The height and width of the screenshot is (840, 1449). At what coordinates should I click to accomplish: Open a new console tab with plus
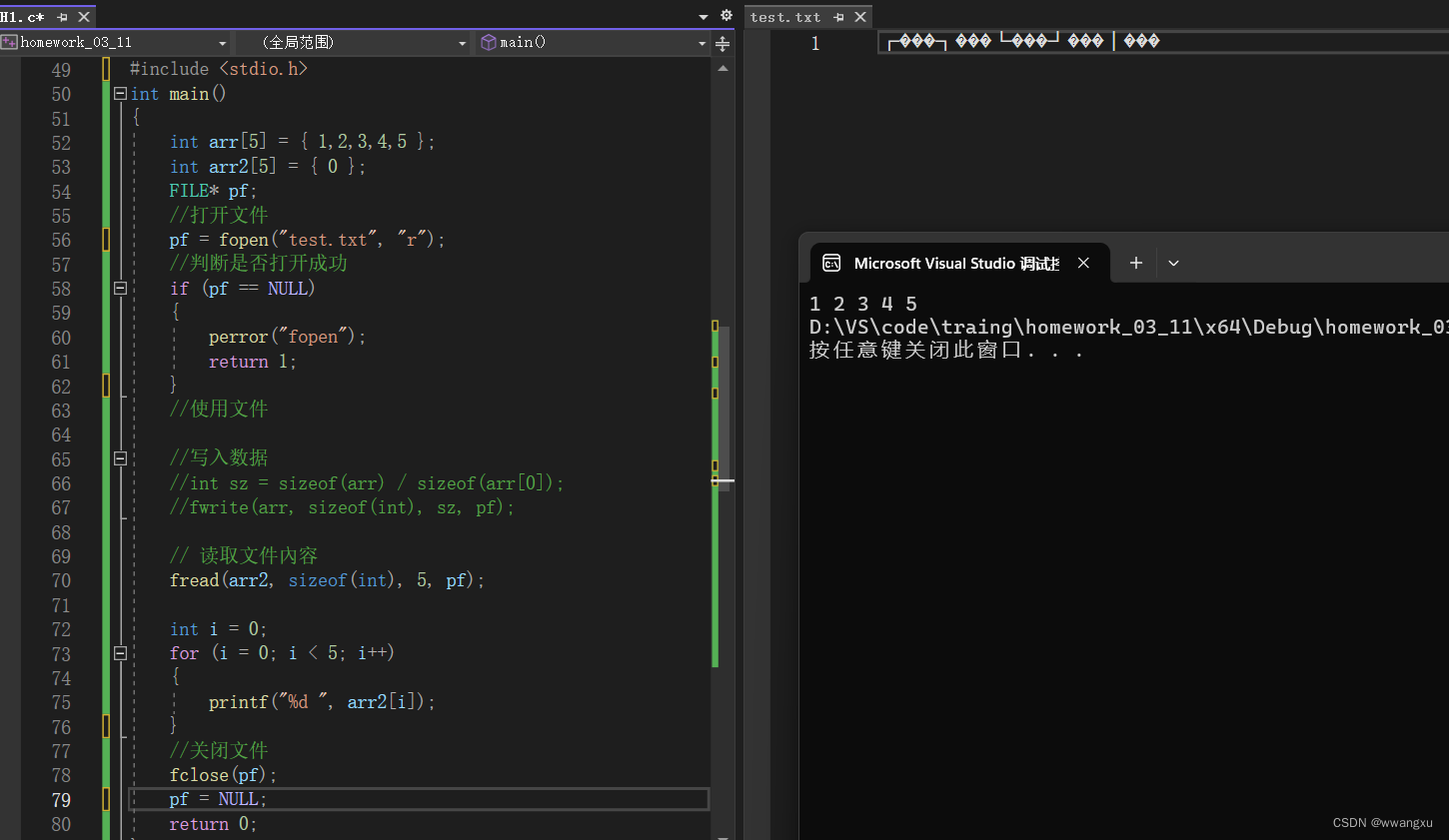coord(1135,264)
